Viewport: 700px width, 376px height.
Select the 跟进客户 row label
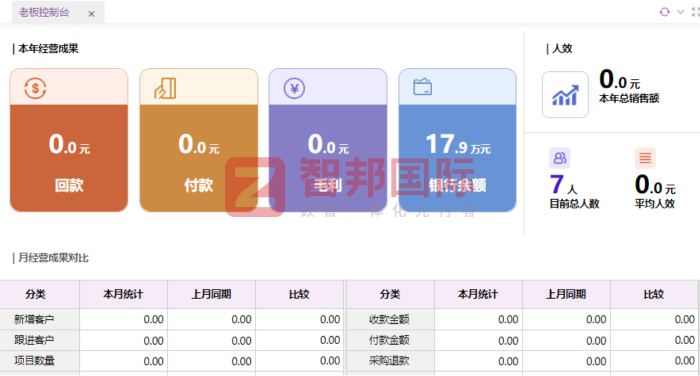click(x=34, y=340)
